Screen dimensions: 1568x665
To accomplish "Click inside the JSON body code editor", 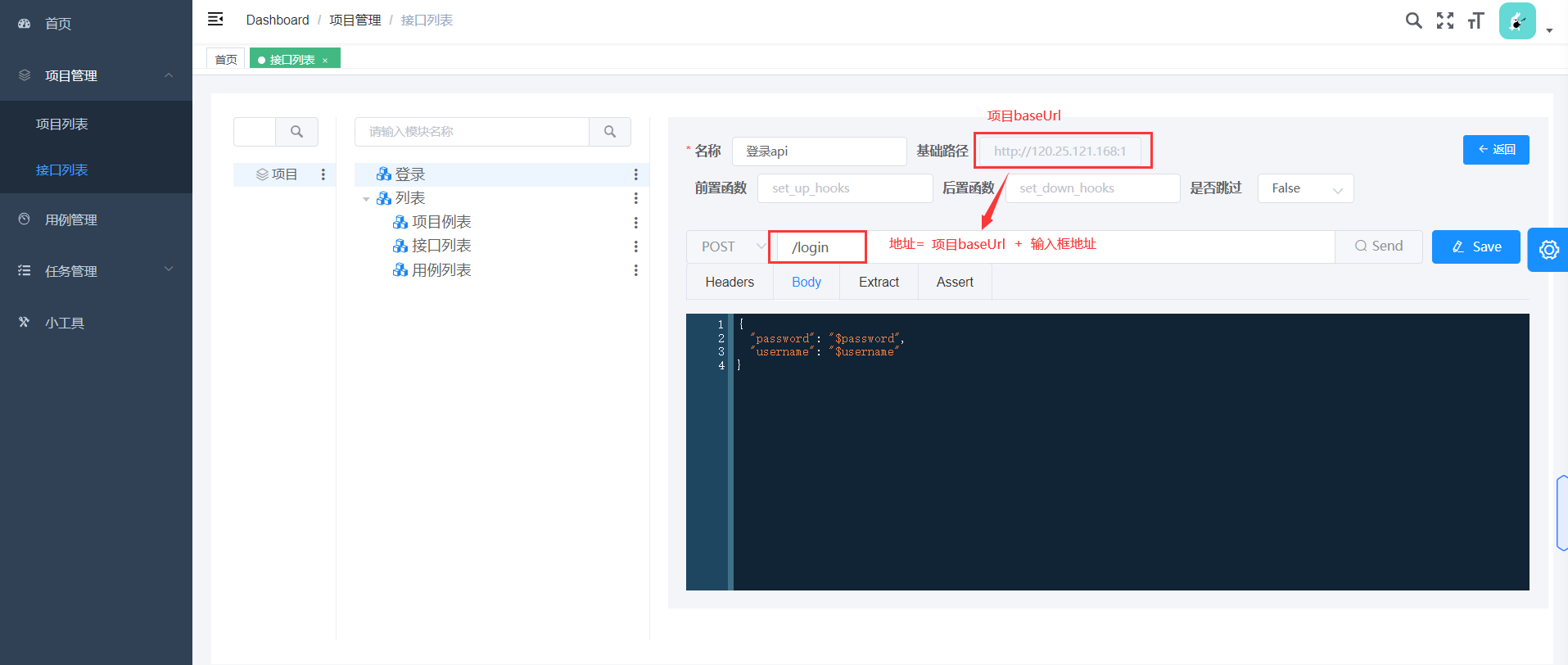I will click(1131, 452).
